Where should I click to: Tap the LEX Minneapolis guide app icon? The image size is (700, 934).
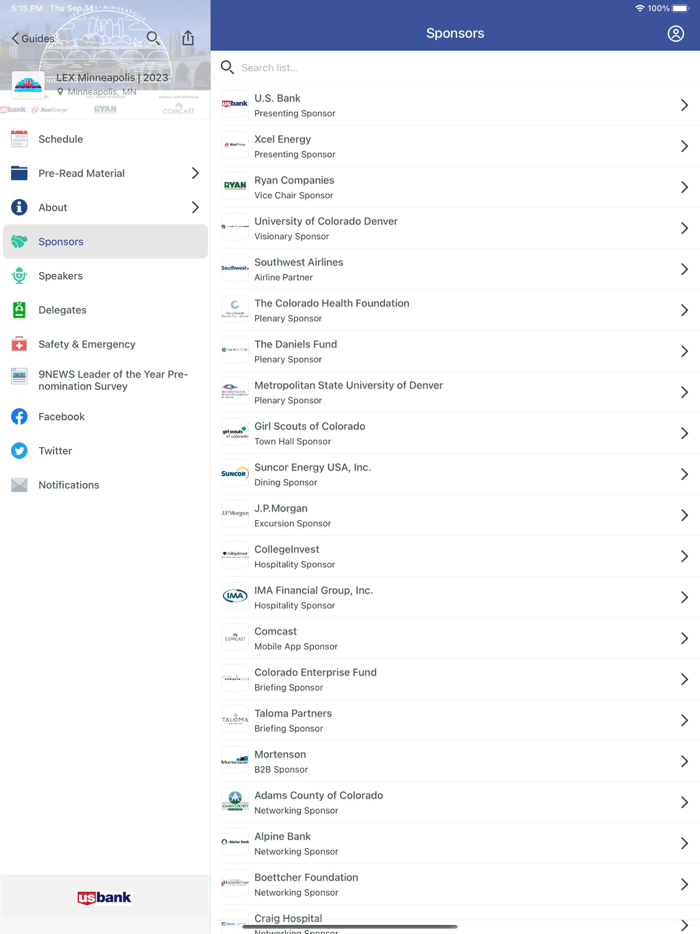[x=28, y=84]
